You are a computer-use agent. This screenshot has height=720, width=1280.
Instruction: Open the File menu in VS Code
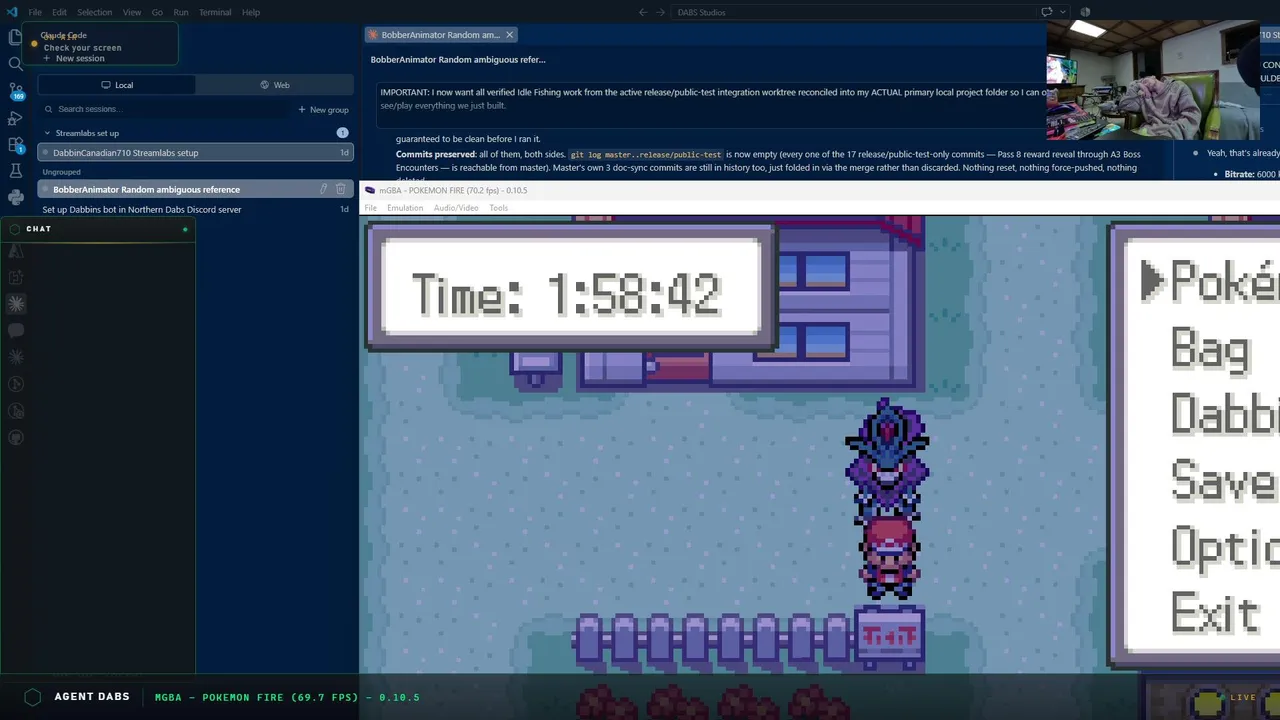pyautogui.click(x=35, y=12)
